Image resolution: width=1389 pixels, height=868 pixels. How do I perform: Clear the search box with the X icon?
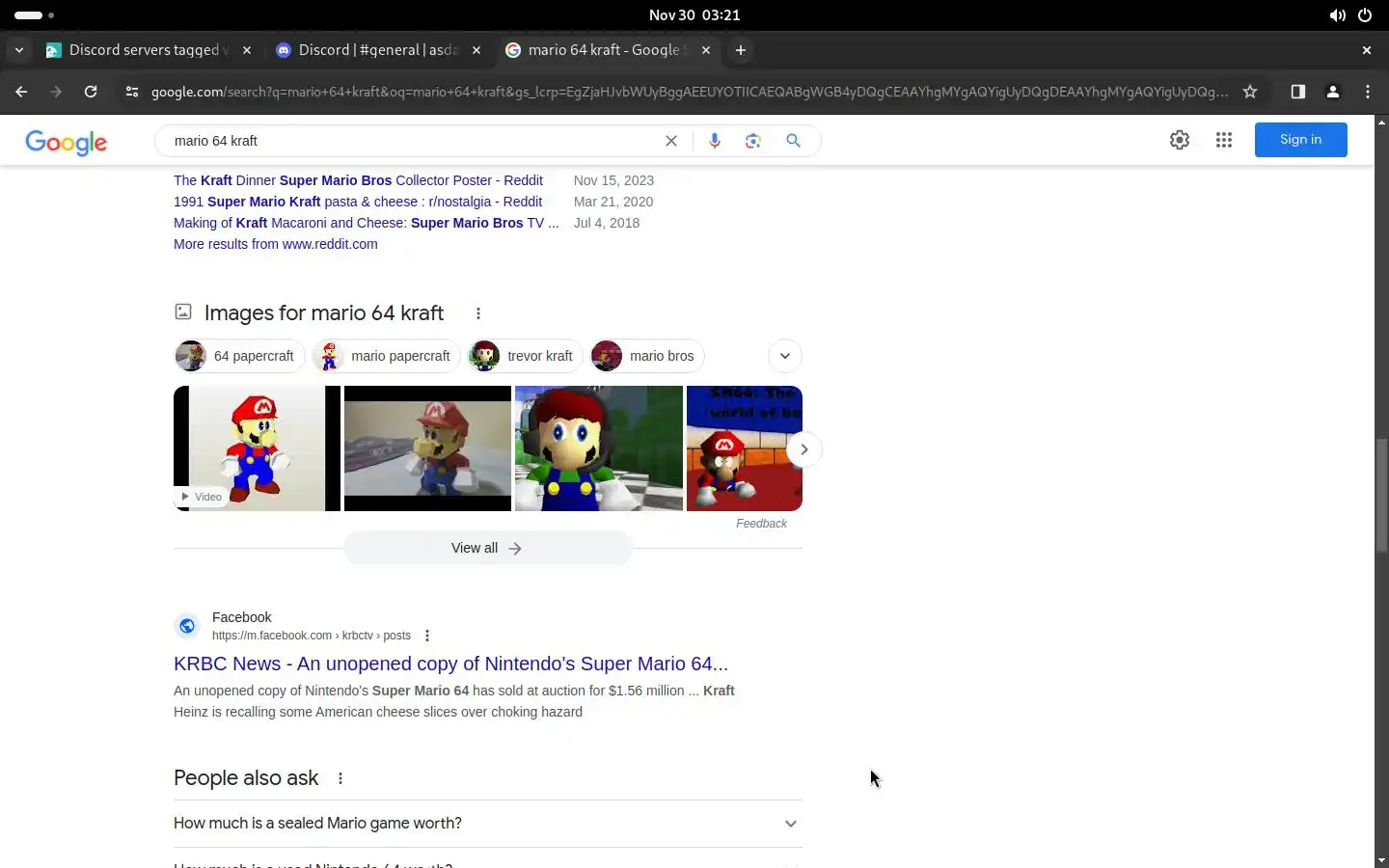pos(671,141)
